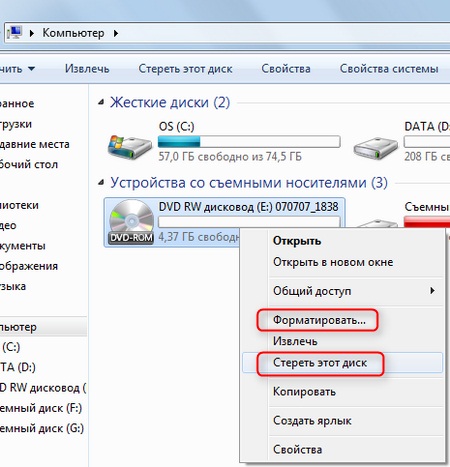Screen dimensions: 450x467
Task: Click the OS (C:) drive label
Action: point(176,126)
